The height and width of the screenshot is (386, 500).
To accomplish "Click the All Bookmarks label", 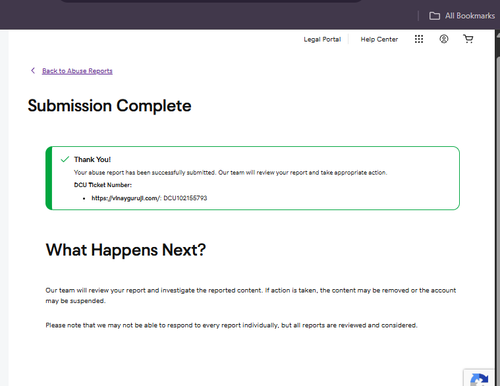I will (470, 16).
